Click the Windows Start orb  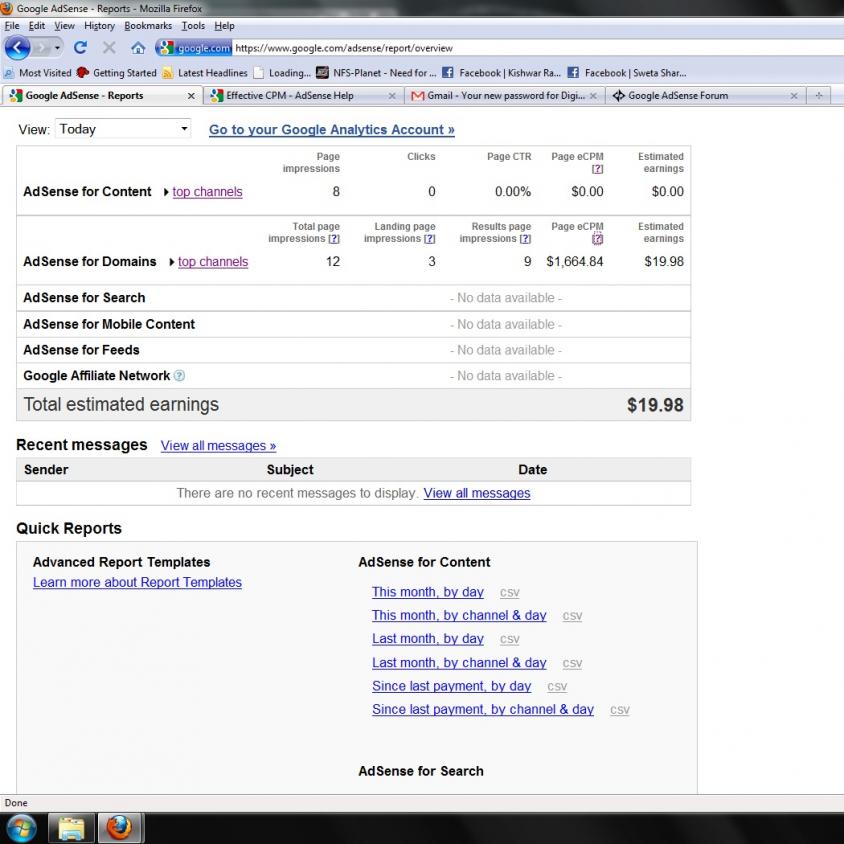pos(20,828)
